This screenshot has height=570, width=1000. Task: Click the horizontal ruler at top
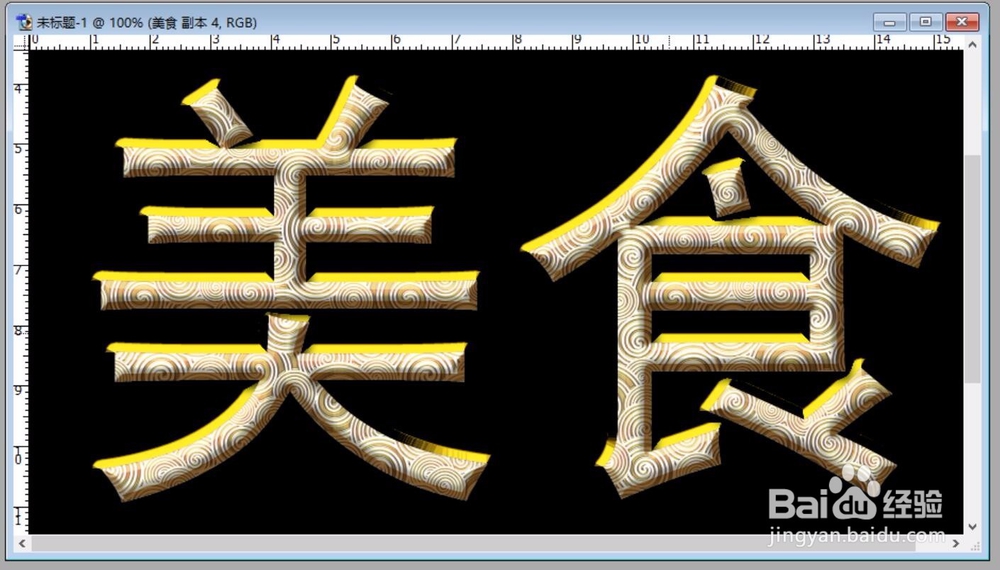coord(496,42)
